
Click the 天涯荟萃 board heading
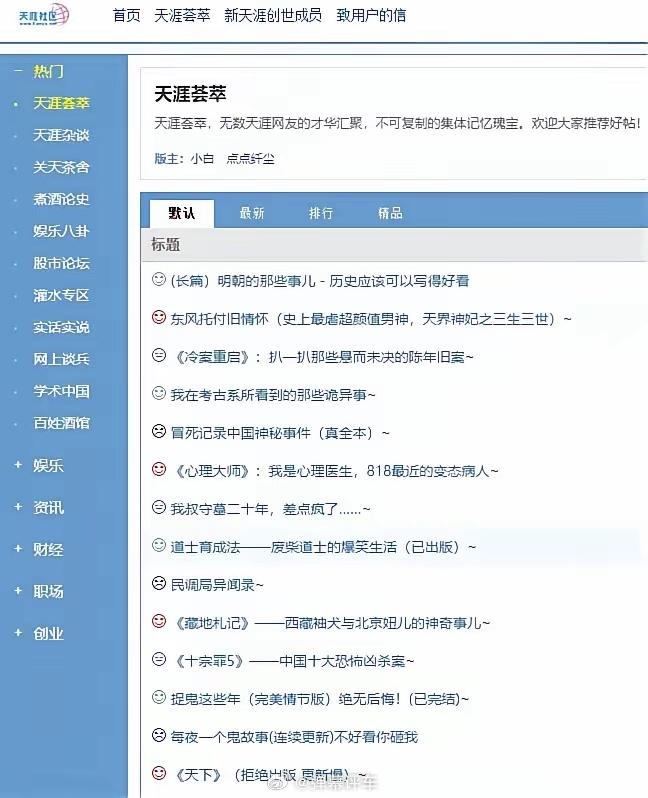[x=190, y=94]
